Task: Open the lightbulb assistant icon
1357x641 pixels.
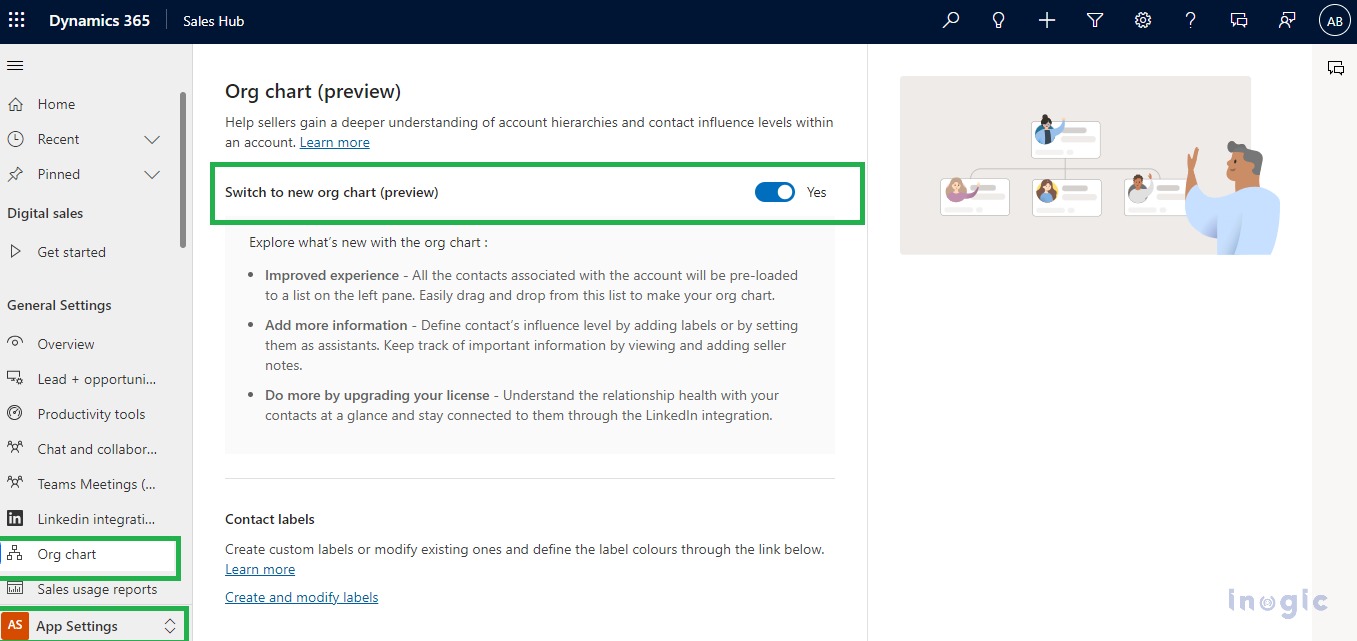Action: [998, 20]
